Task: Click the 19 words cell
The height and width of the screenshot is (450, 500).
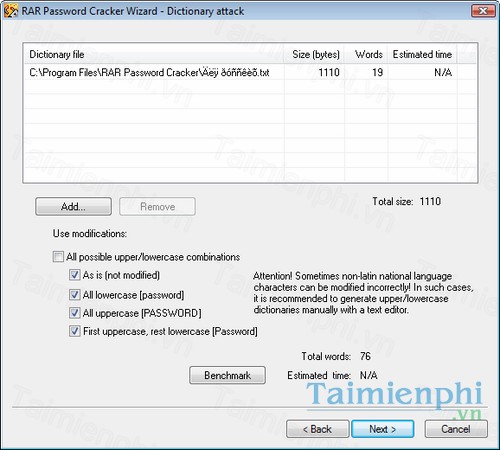Action: click(377, 72)
